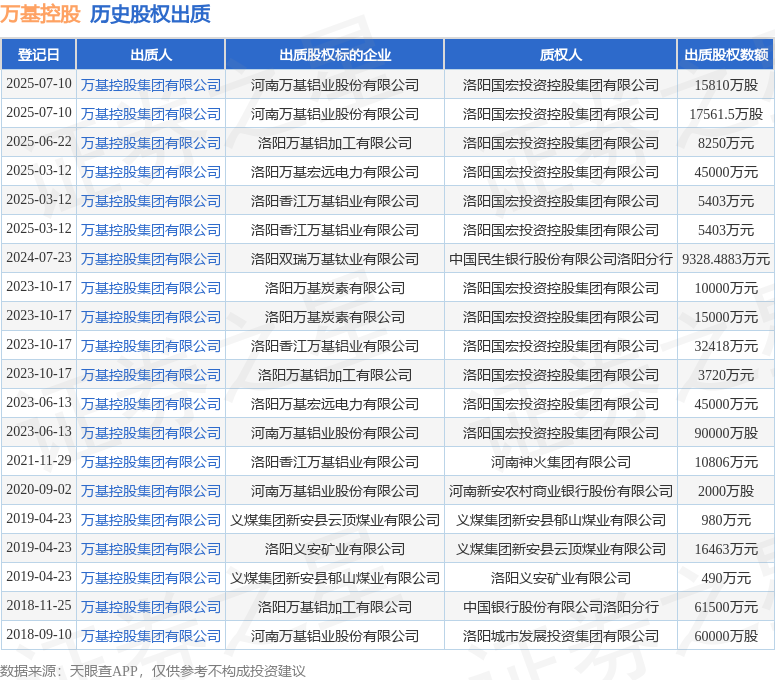Select the 洛阳双瑞万基钛业有限公司 cell
This screenshot has height=680, width=775.
click(x=334, y=259)
